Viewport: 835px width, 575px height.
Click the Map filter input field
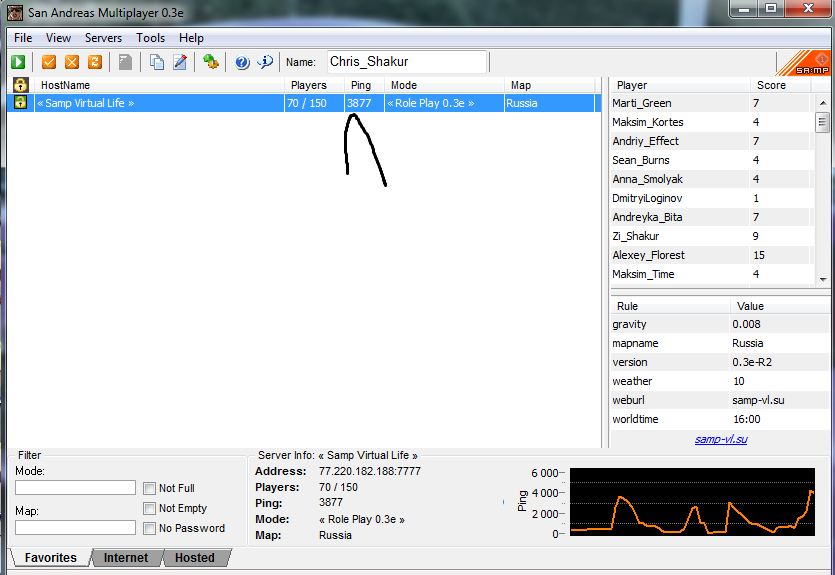(x=75, y=528)
